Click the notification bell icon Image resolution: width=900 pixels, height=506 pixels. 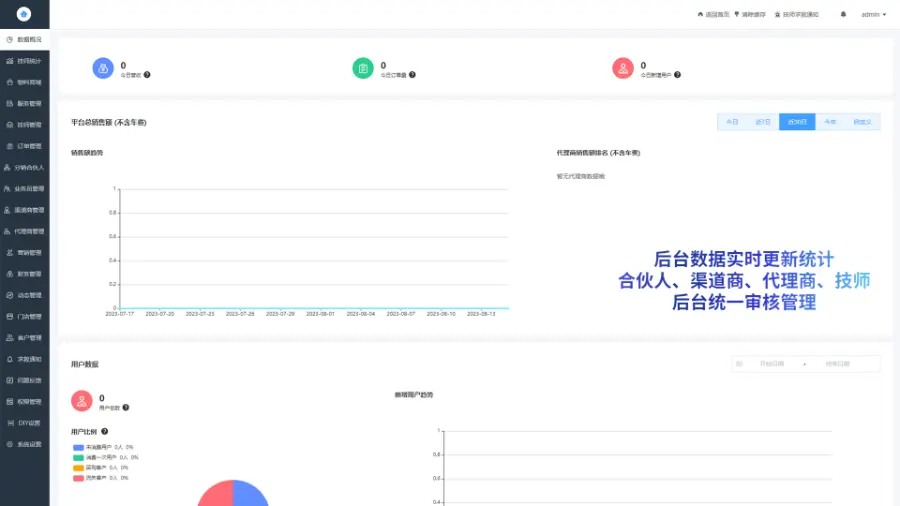tap(843, 14)
